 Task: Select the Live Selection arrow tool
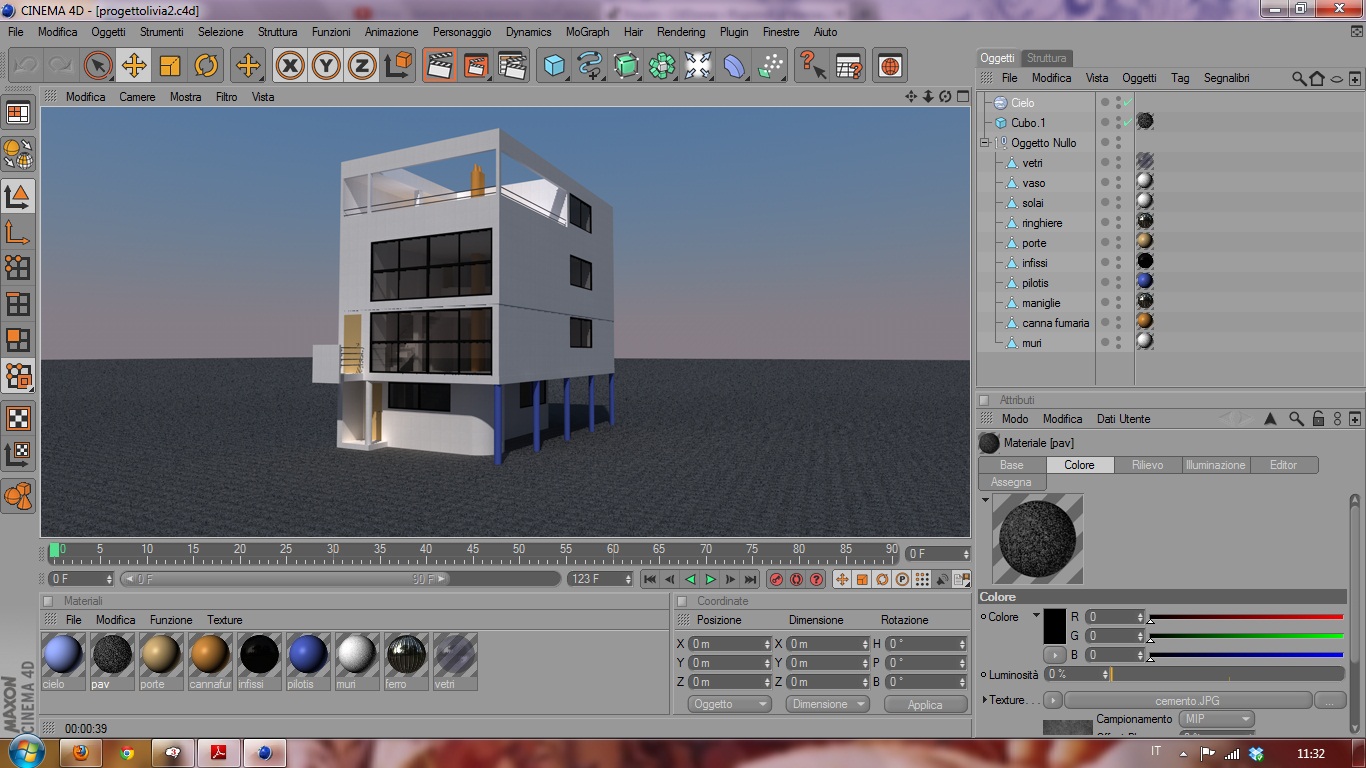tap(97, 66)
